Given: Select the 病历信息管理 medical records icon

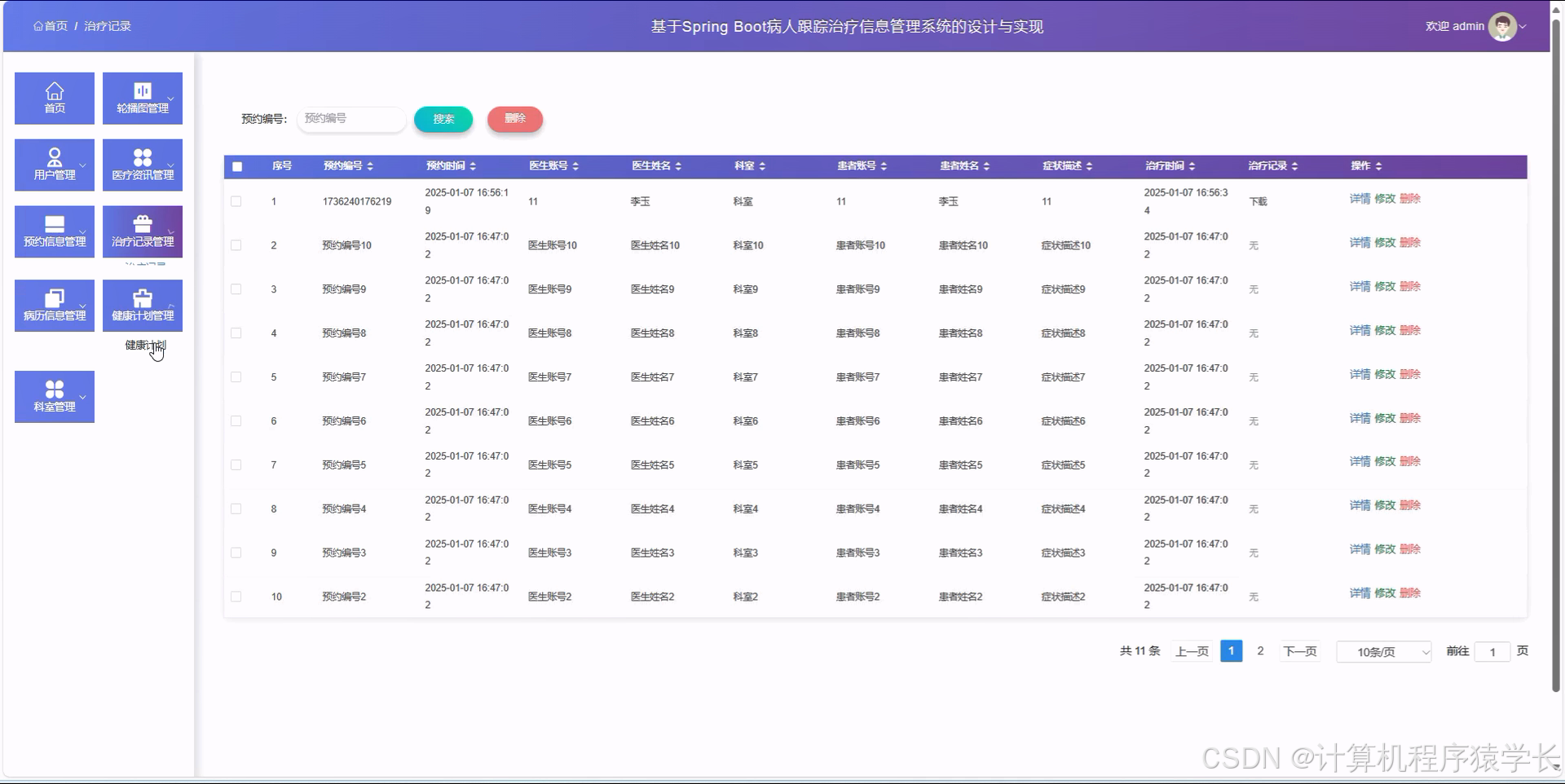Looking at the screenshot, I should 54,306.
